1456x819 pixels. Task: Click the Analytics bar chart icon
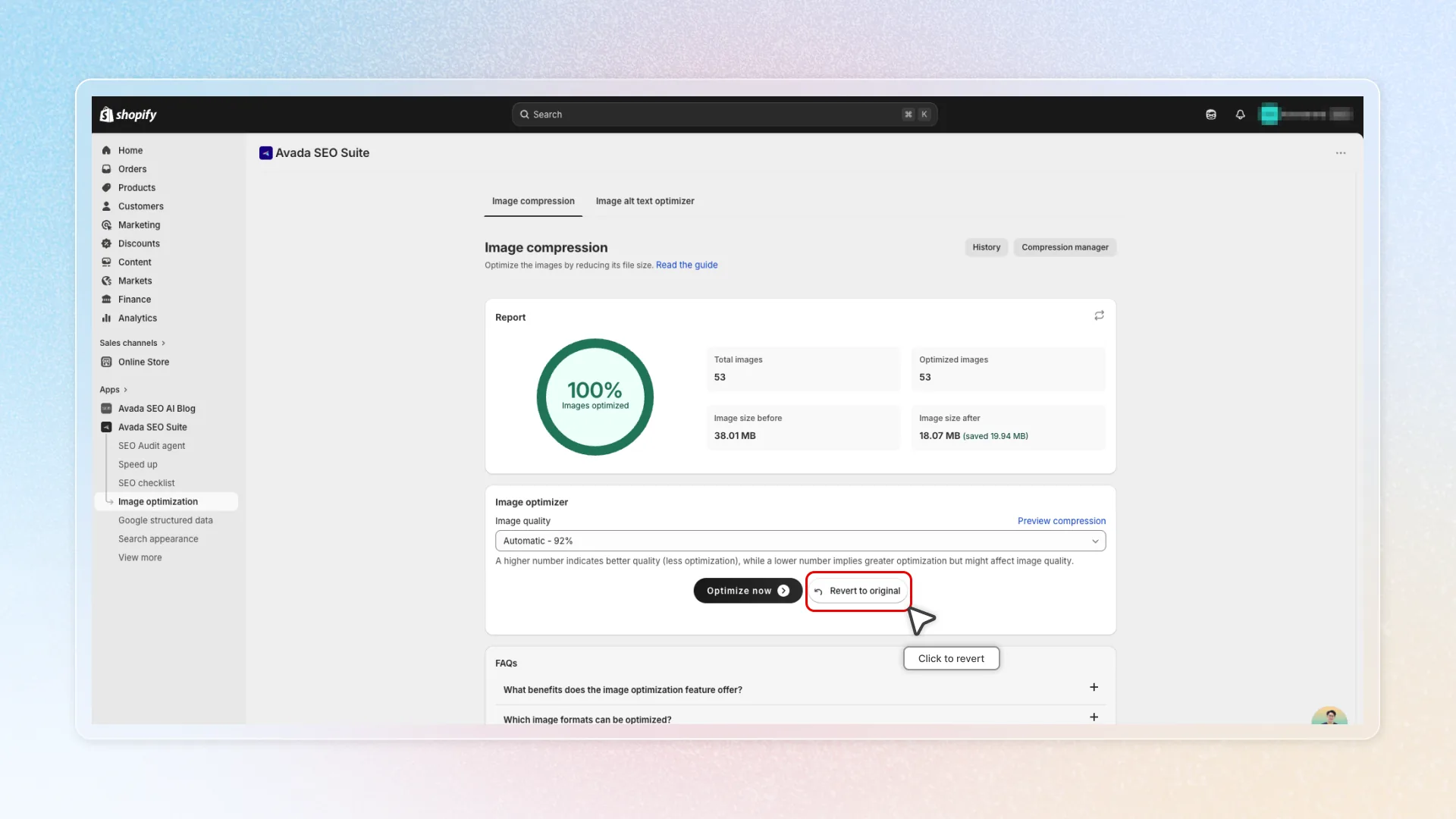pos(106,318)
